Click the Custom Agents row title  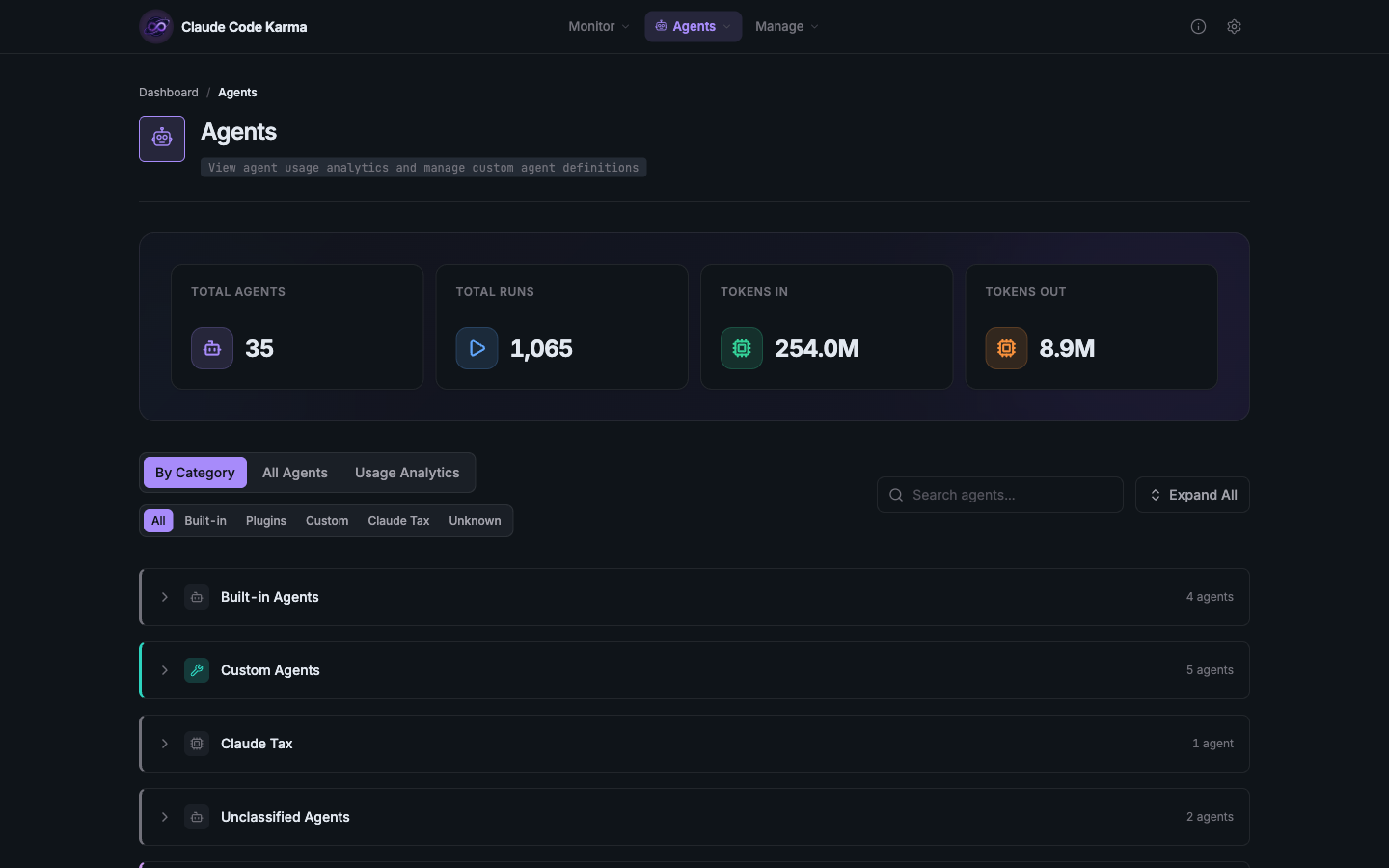pos(270,670)
